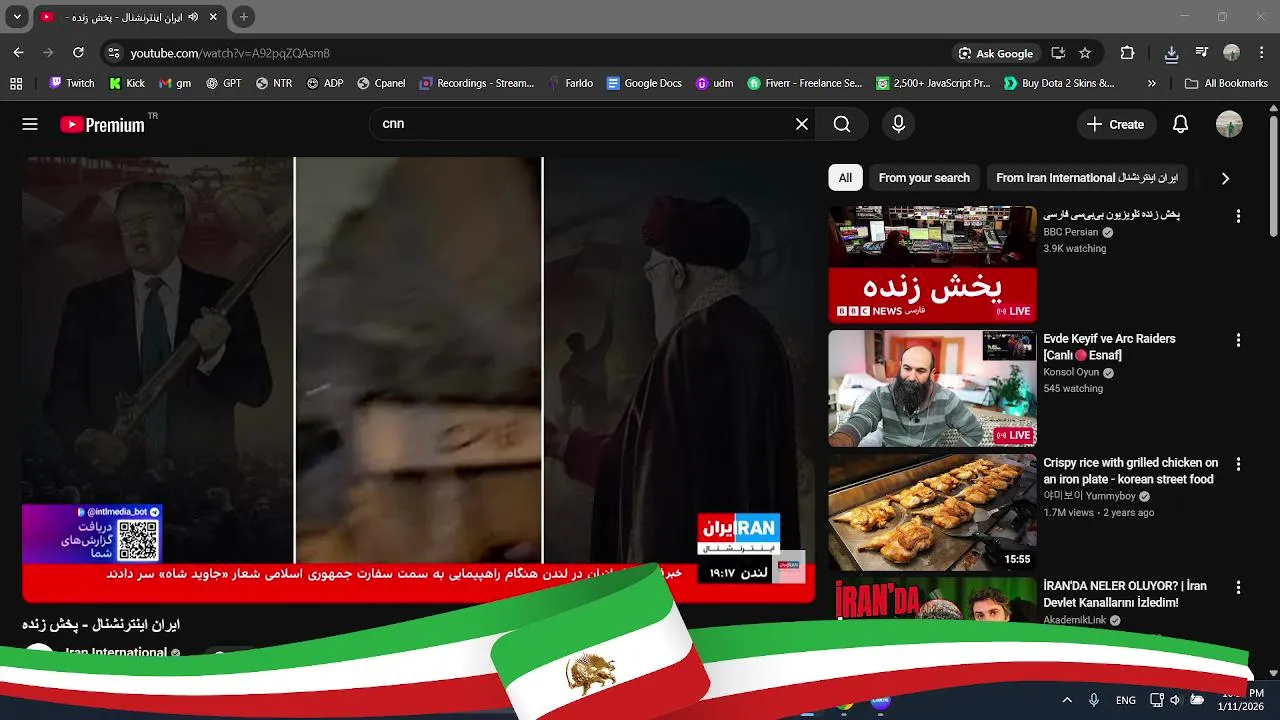
Task: Expand the tab search dropdown arrow
Action: click(x=17, y=17)
